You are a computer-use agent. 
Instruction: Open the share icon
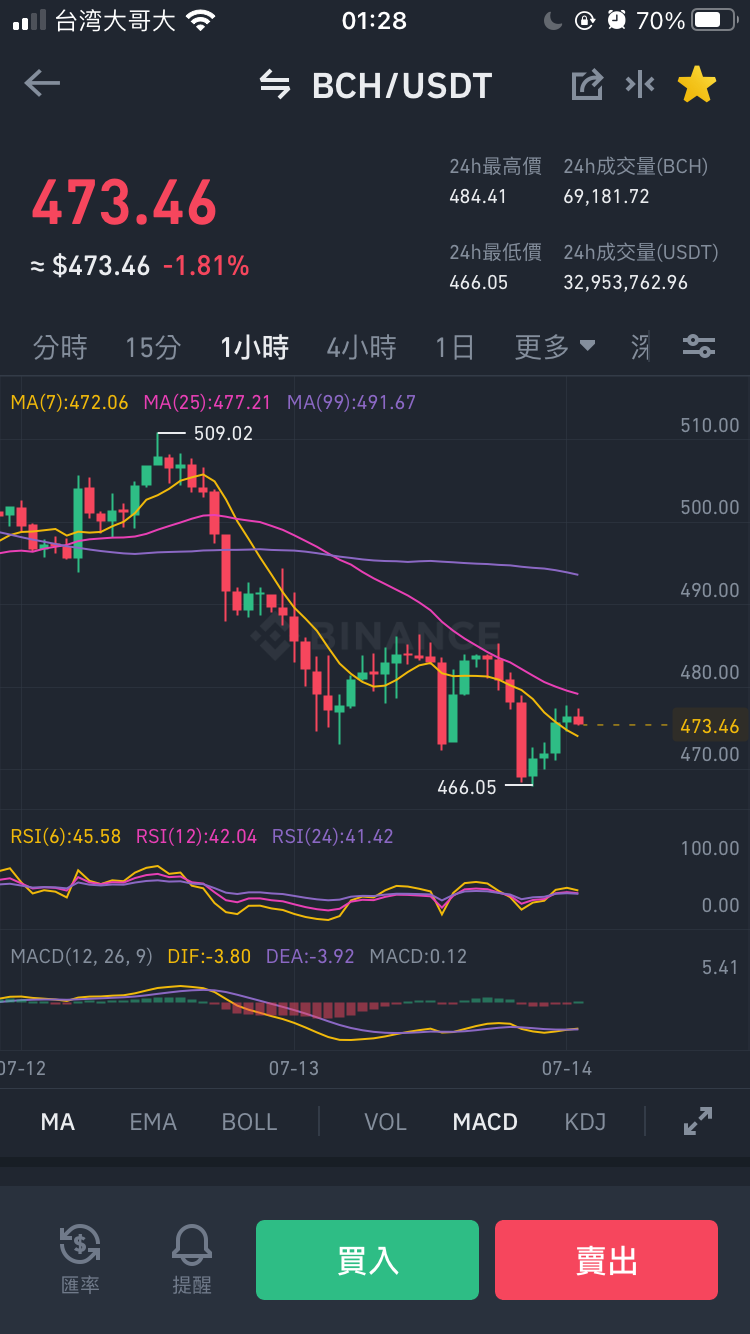(587, 85)
